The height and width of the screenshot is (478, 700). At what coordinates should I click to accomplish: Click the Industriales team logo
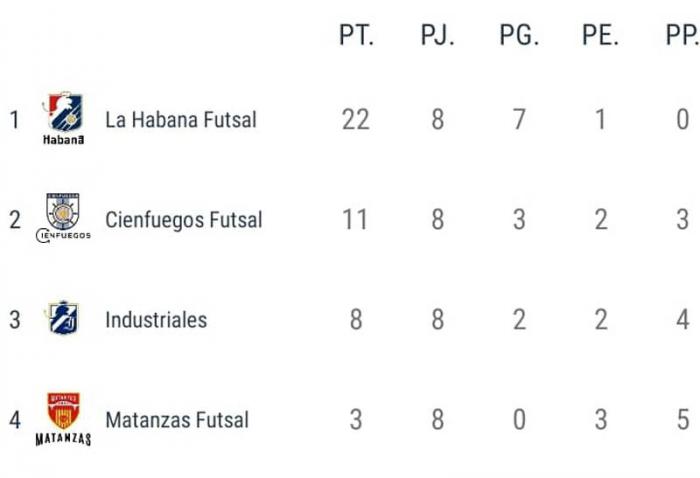63,319
